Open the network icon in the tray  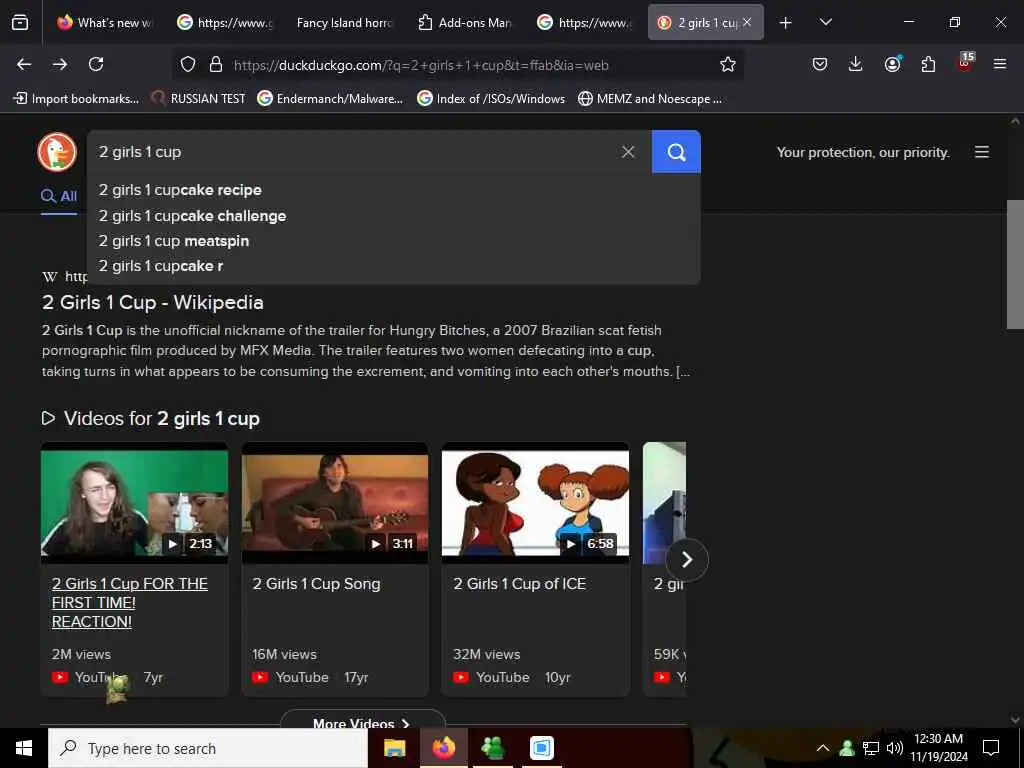pyautogui.click(x=871, y=748)
